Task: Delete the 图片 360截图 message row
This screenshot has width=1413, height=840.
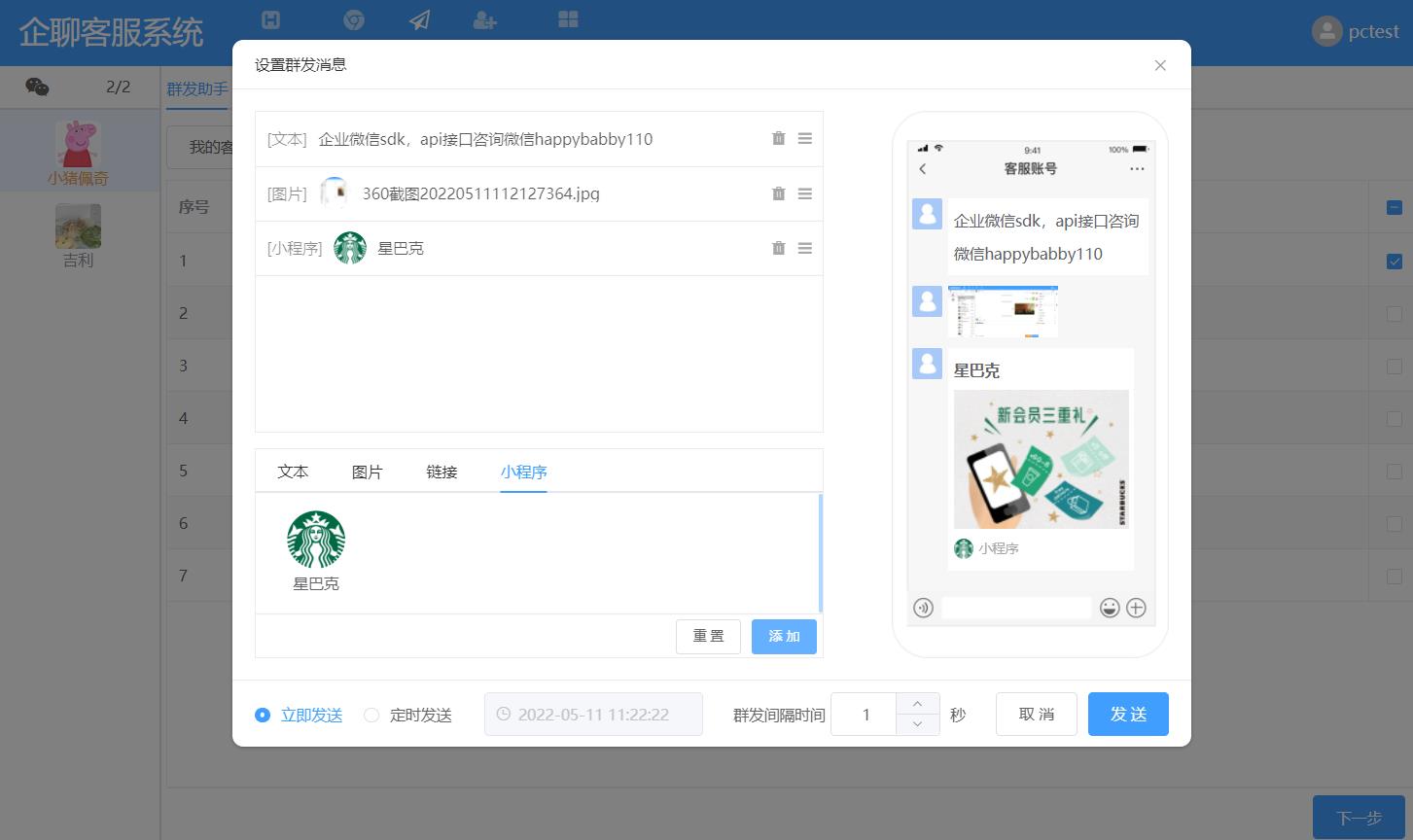Action: pyautogui.click(x=778, y=193)
